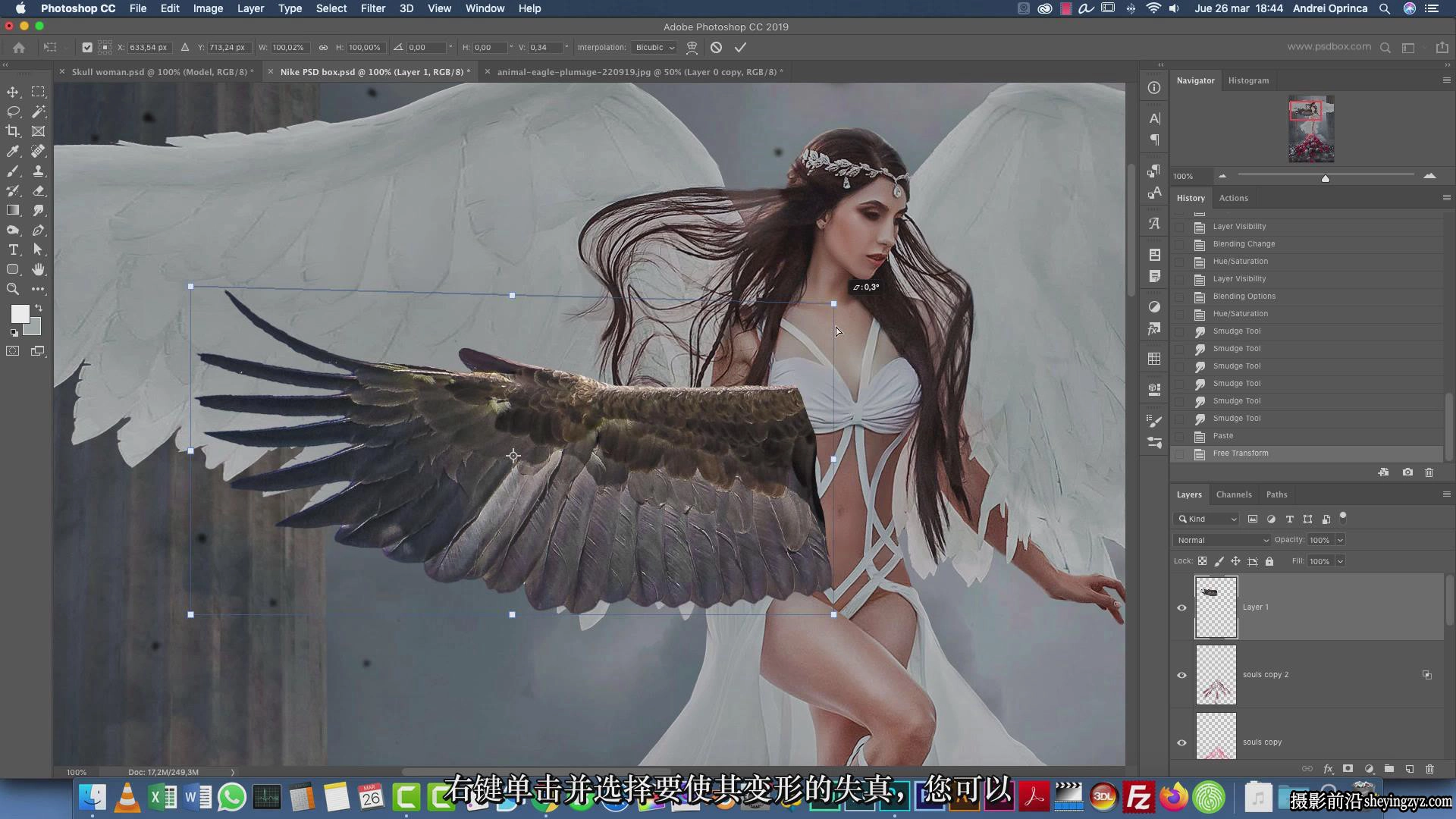This screenshot has width=1456, height=819.
Task: Switch to Skull woman.psd document tab
Action: (162, 72)
